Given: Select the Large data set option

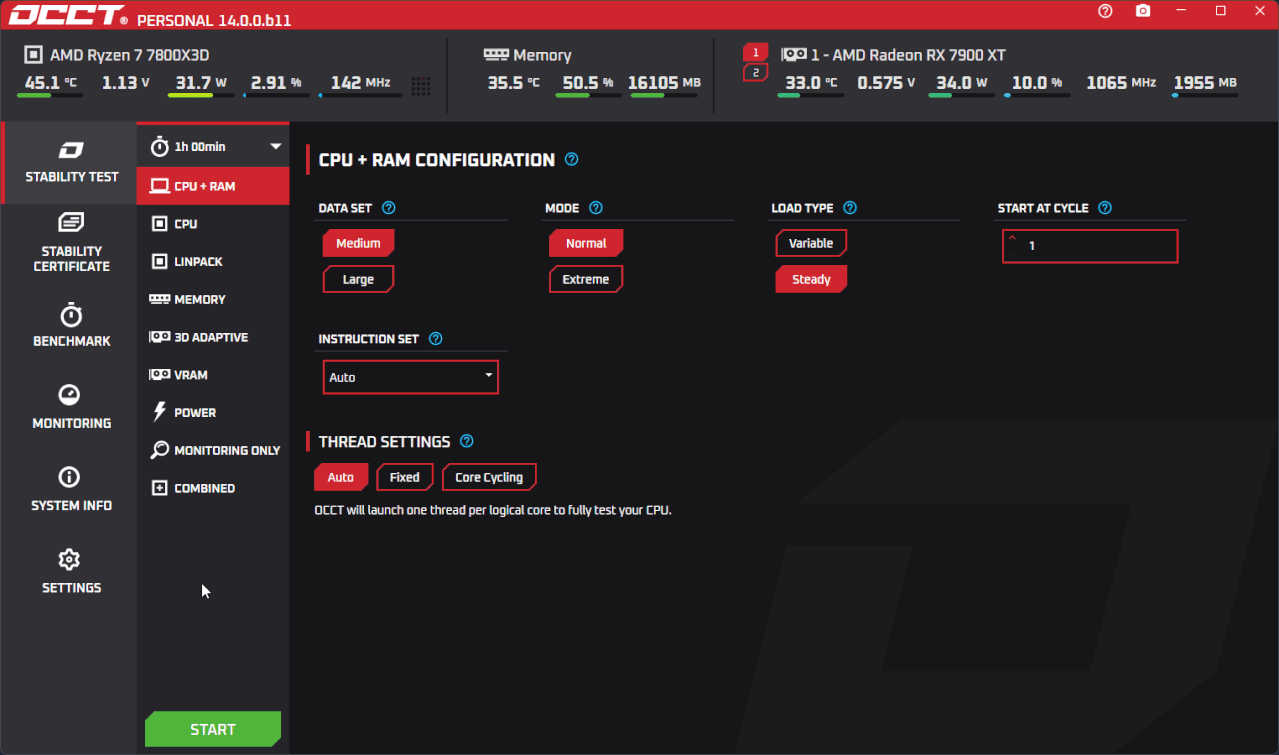Looking at the screenshot, I should 358,279.
